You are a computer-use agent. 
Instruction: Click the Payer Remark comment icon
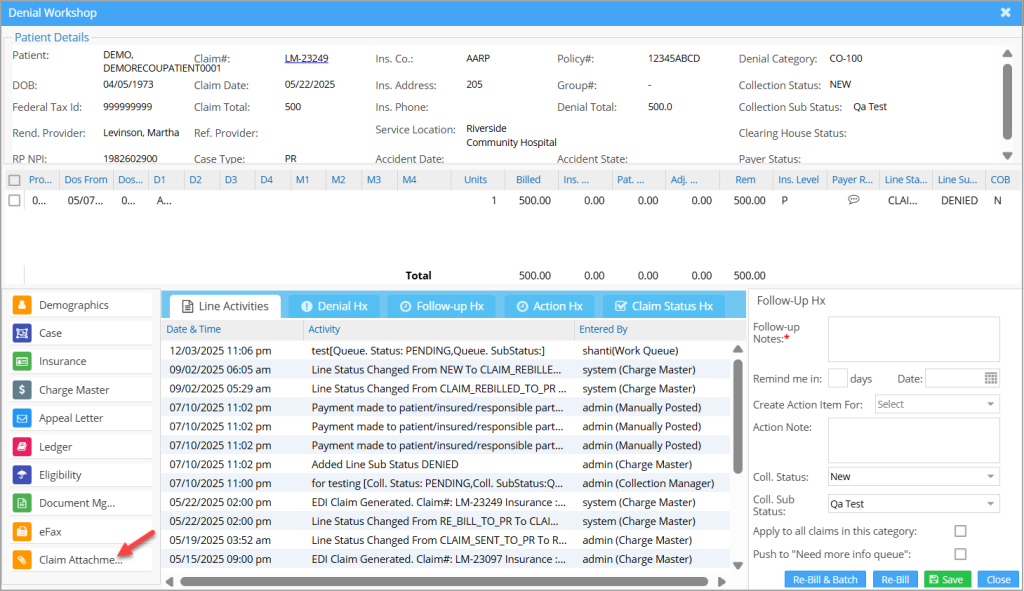coord(853,200)
